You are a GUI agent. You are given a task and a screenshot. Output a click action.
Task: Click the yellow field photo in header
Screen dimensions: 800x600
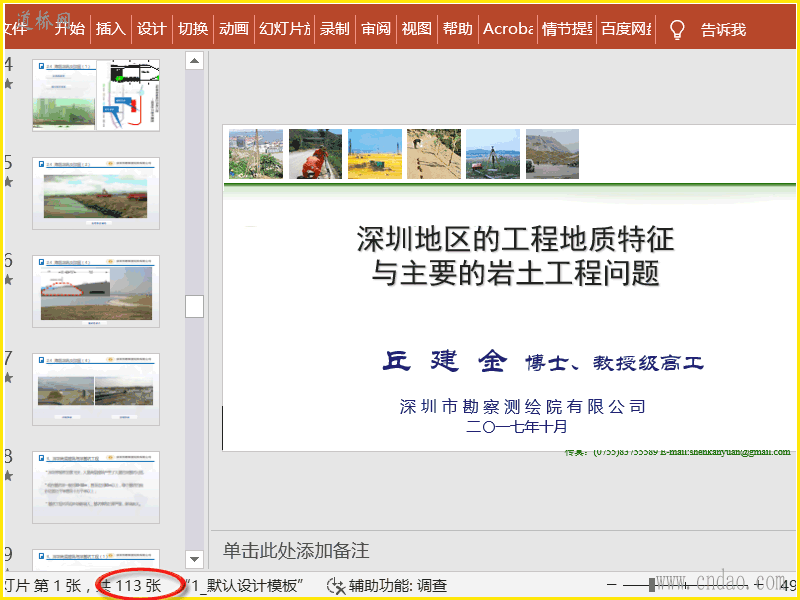374,154
